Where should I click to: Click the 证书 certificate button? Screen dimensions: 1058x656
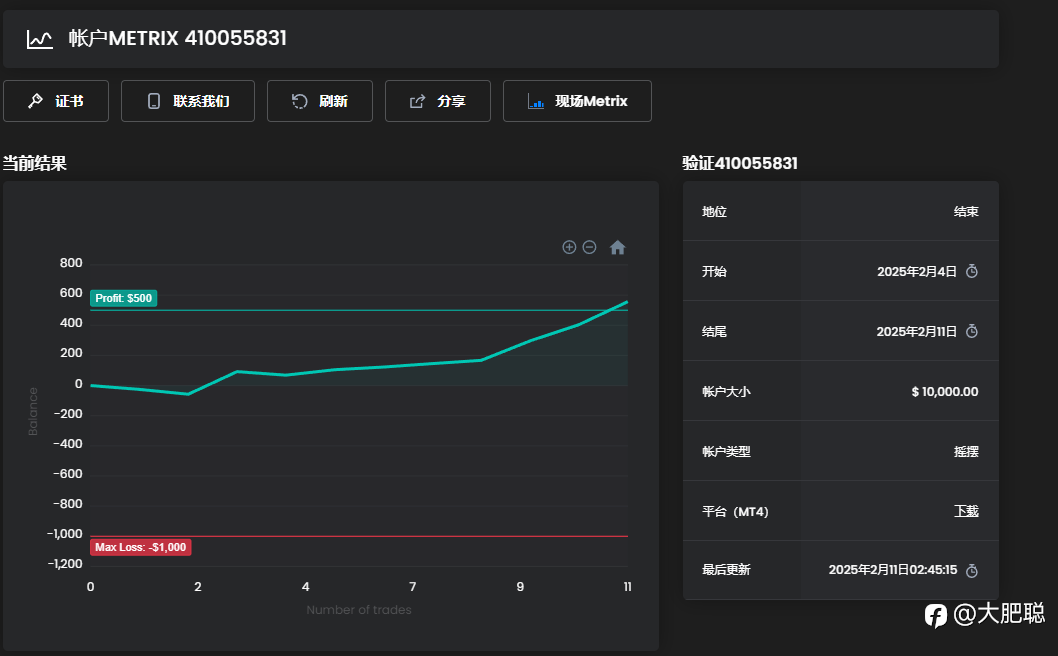pyautogui.click(x=56, y=101)
